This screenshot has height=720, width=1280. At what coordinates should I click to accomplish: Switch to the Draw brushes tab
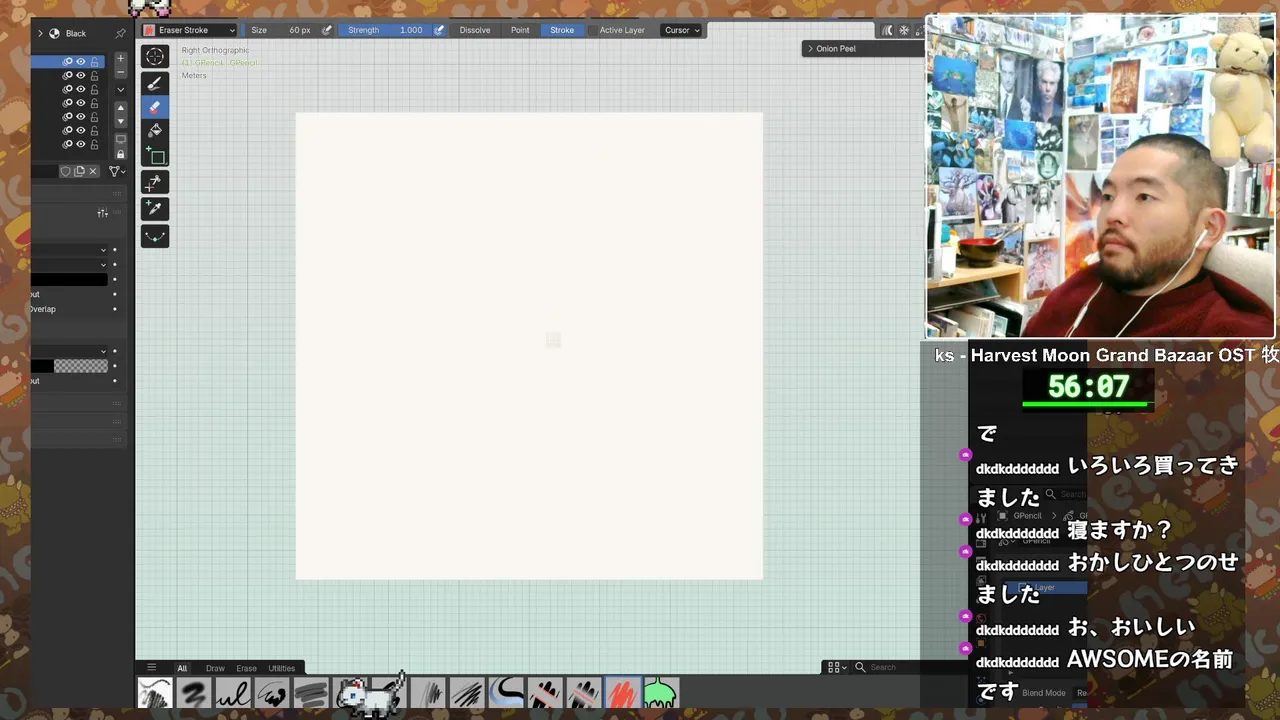[215, 668]
